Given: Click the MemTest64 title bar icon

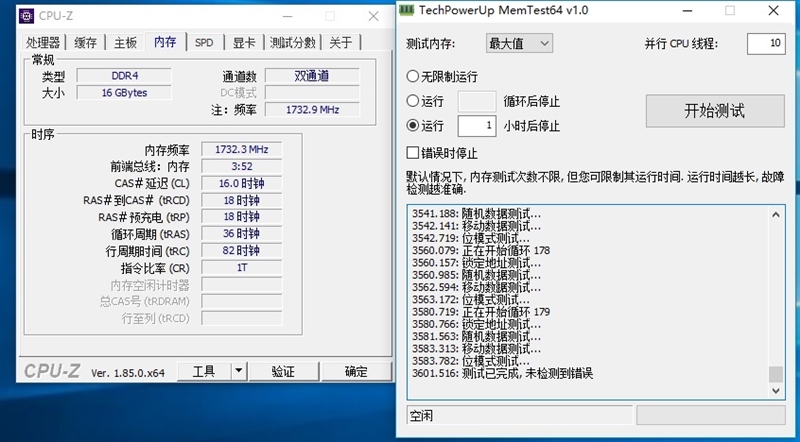Looking at the screenshot, I should click(x=407, y=10).
